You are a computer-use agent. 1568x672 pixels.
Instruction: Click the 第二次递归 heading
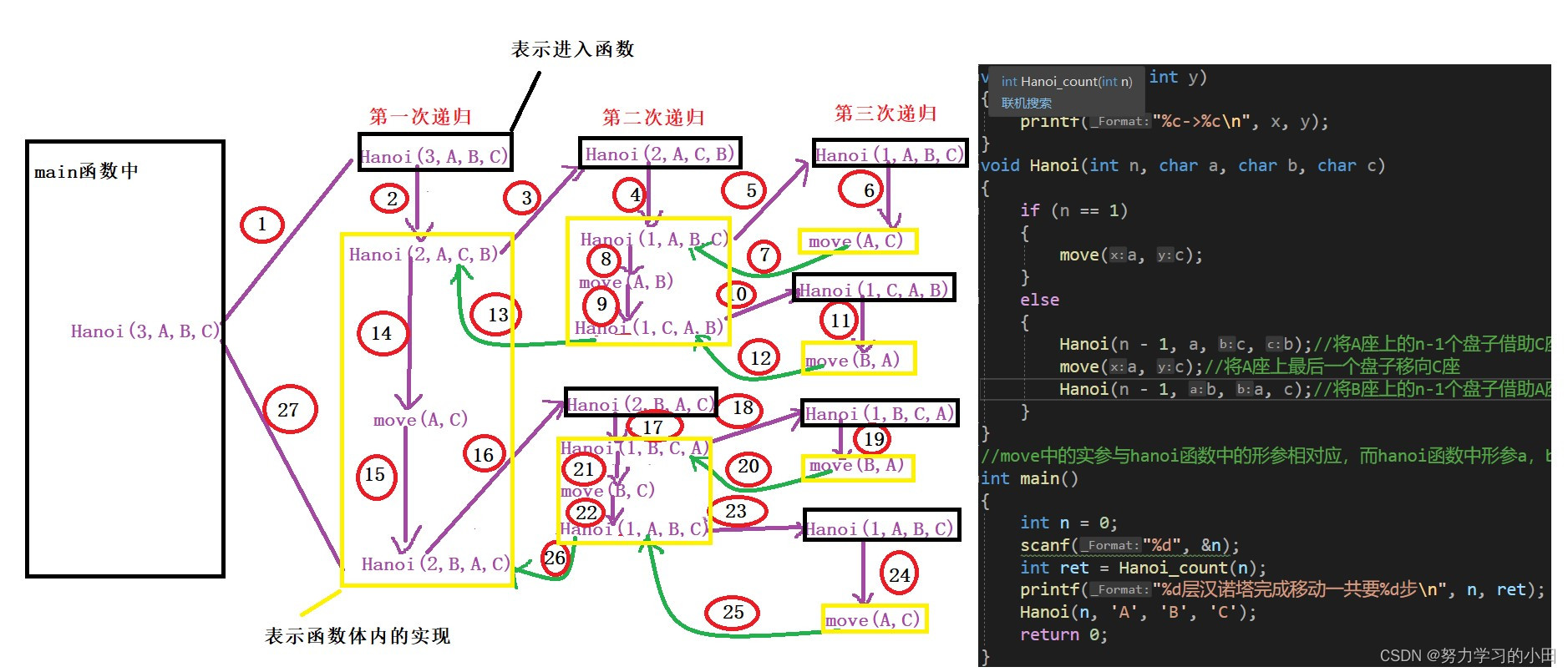click(653, 117)
